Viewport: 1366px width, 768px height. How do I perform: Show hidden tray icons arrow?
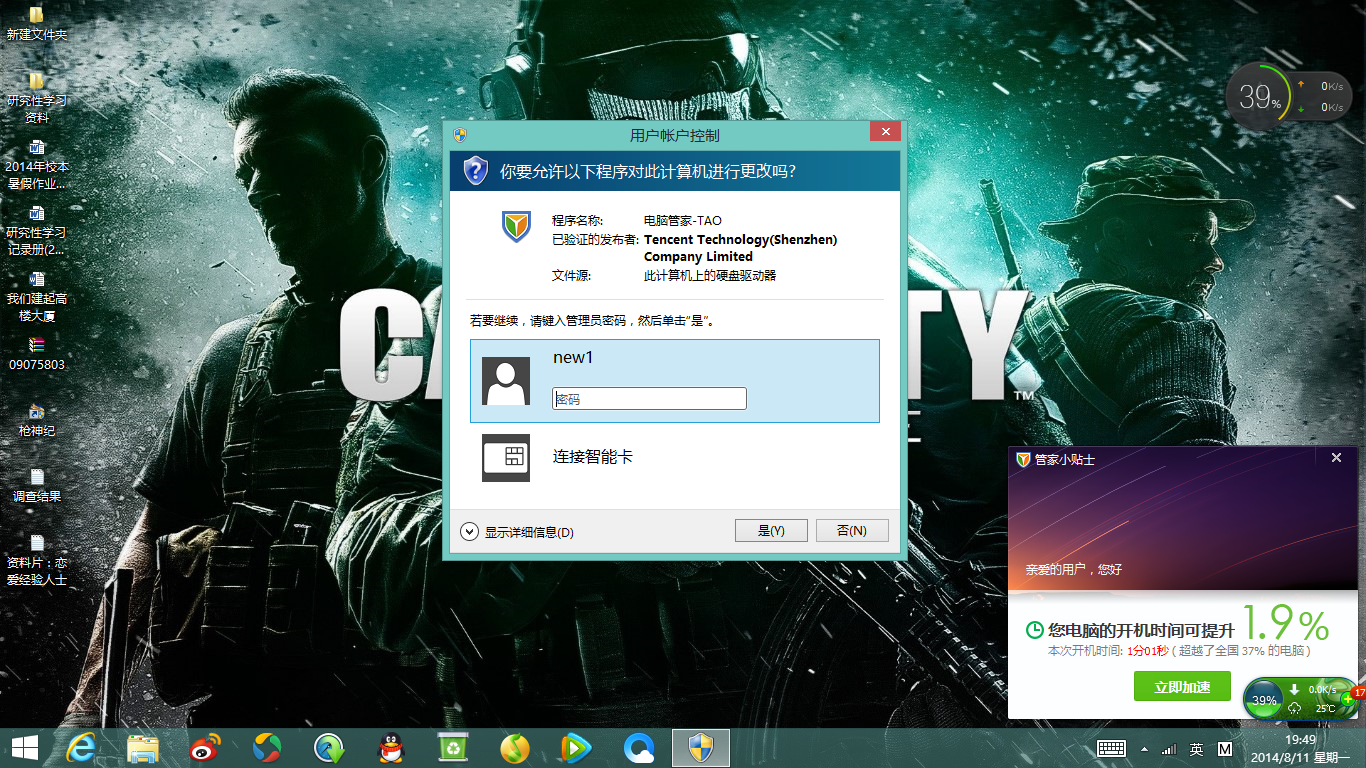tap(1144, 748)
